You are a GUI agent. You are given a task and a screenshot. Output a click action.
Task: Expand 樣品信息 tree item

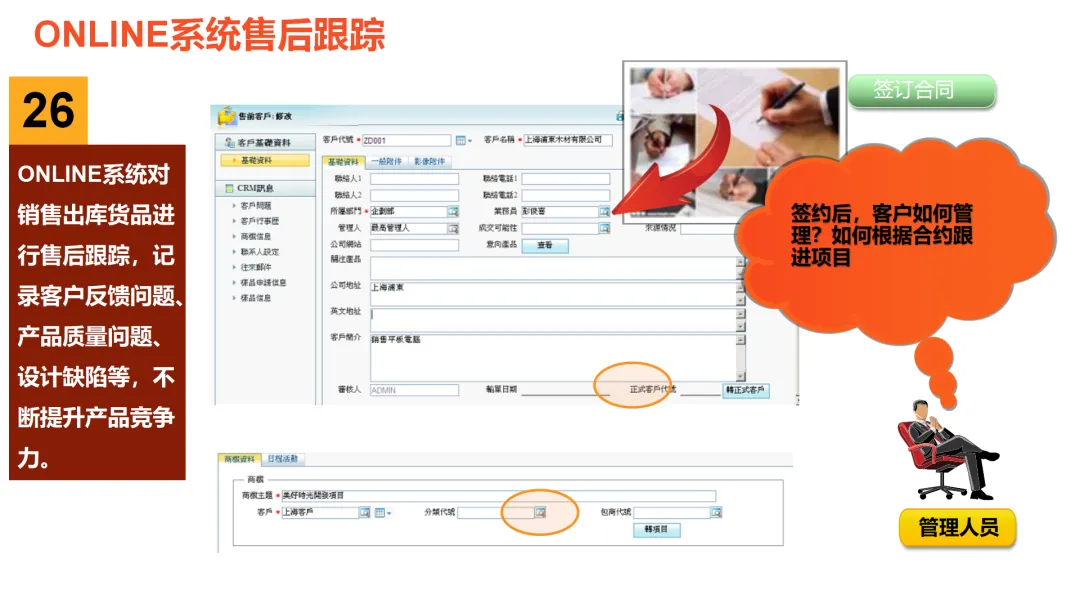tap(234, 298)
